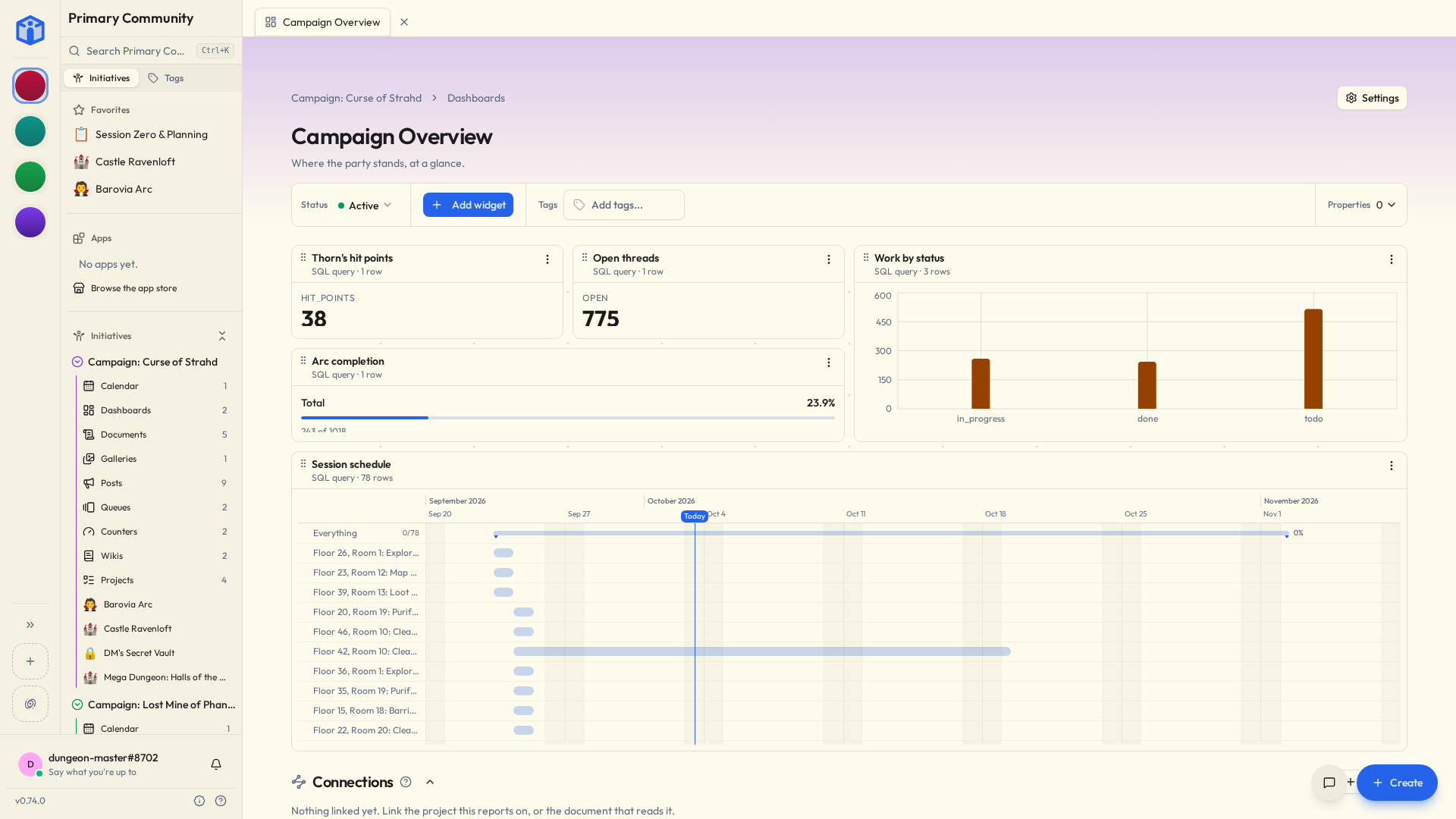Click Campaign: Curse of Strahd breadcrumb
Viewport: 1456px width, 819px height.
pos(356,98)
